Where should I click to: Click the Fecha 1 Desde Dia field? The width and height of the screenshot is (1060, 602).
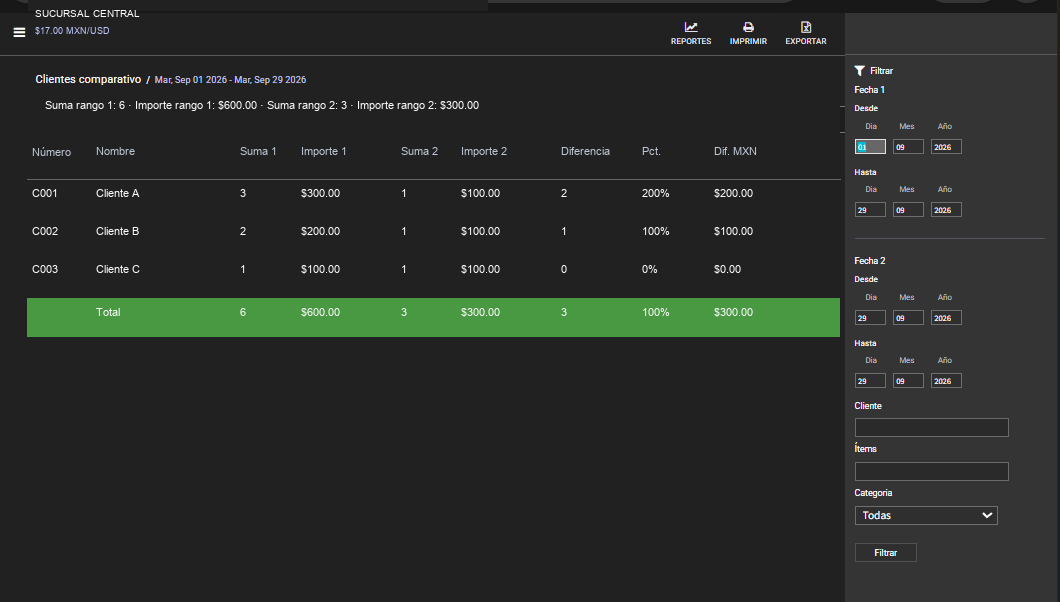coord(870,147)
